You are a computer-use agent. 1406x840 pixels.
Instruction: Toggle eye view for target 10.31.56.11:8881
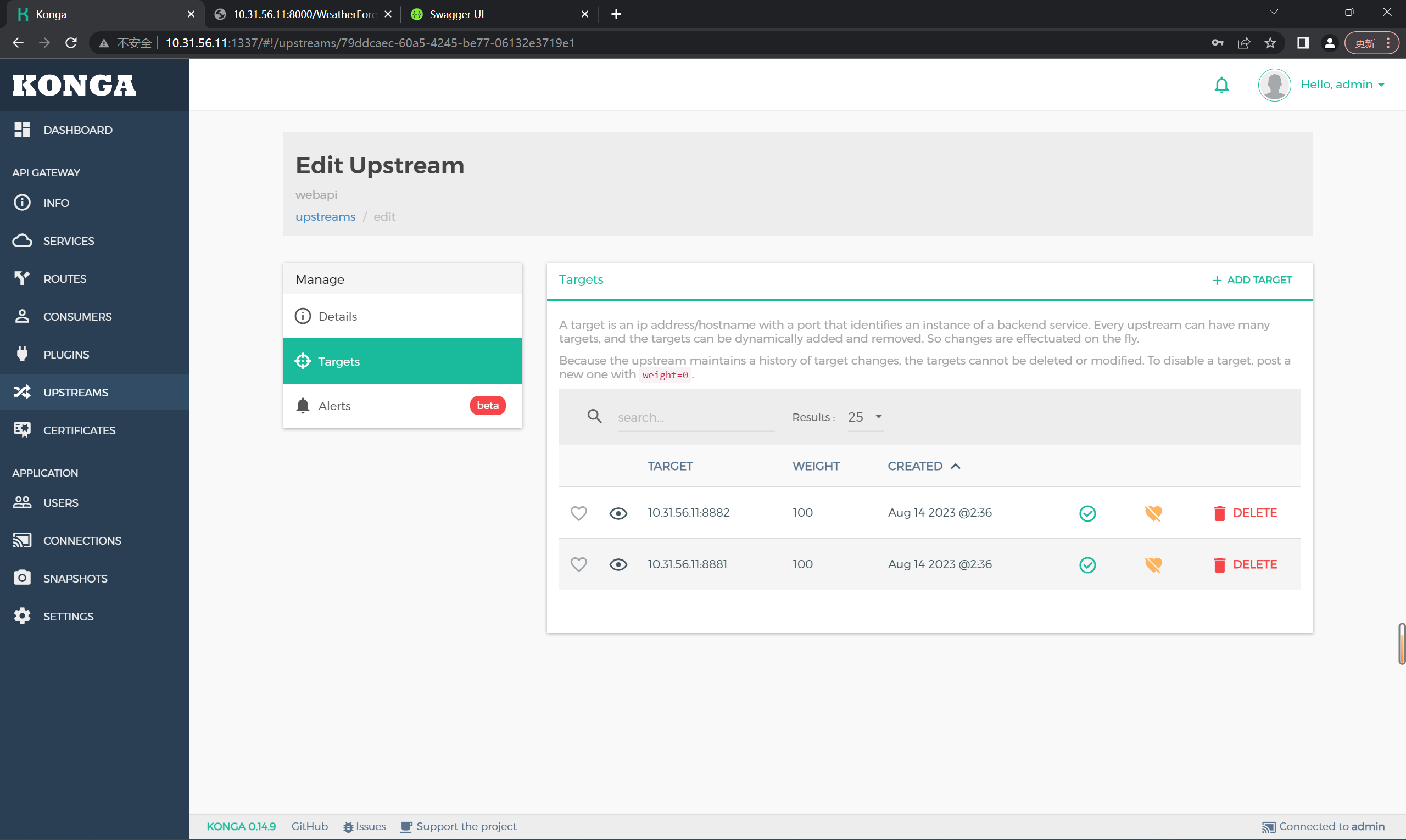click(618, 565)
